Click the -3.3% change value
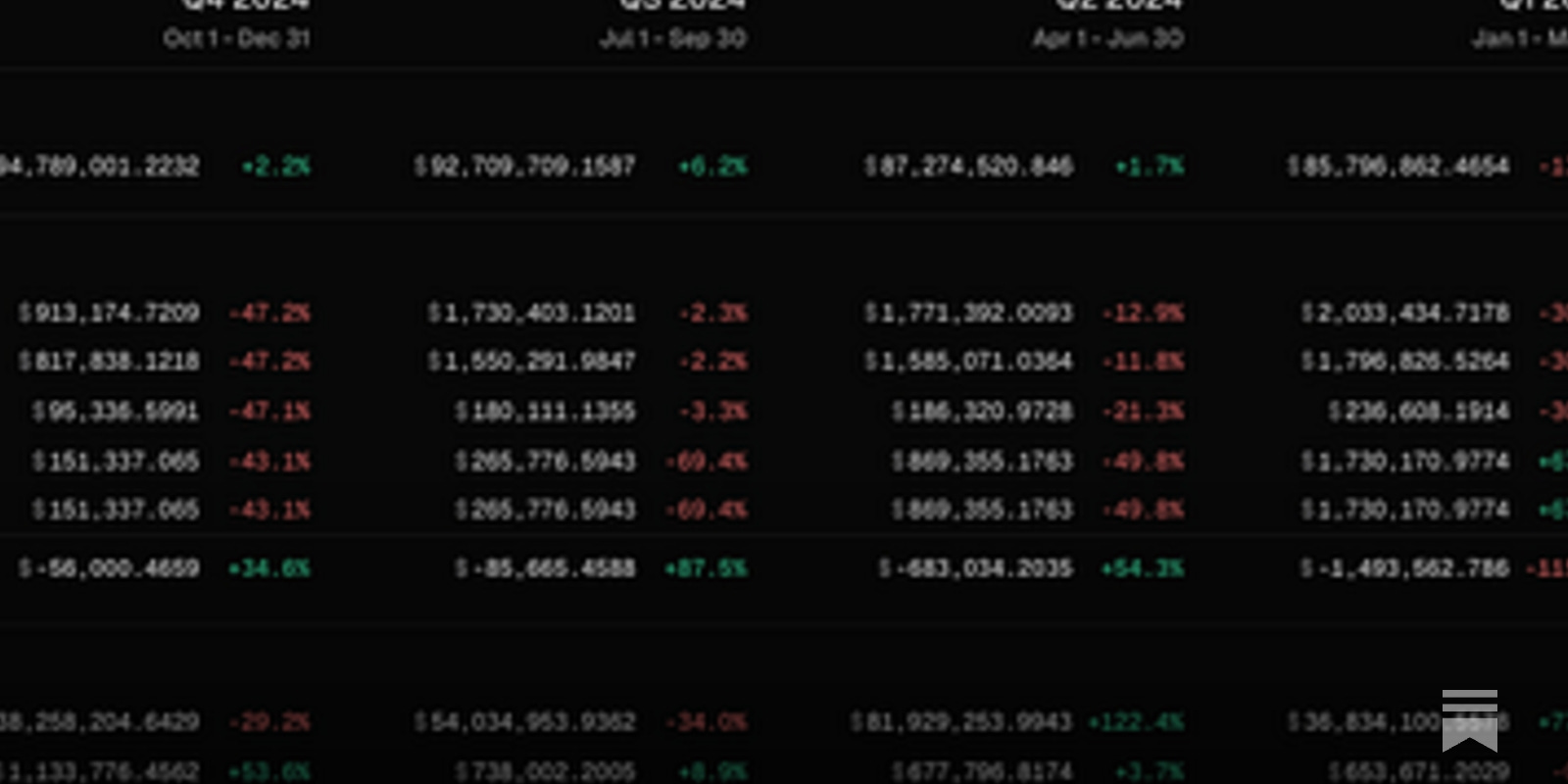The image size is (1568, 784). (713, 411)
